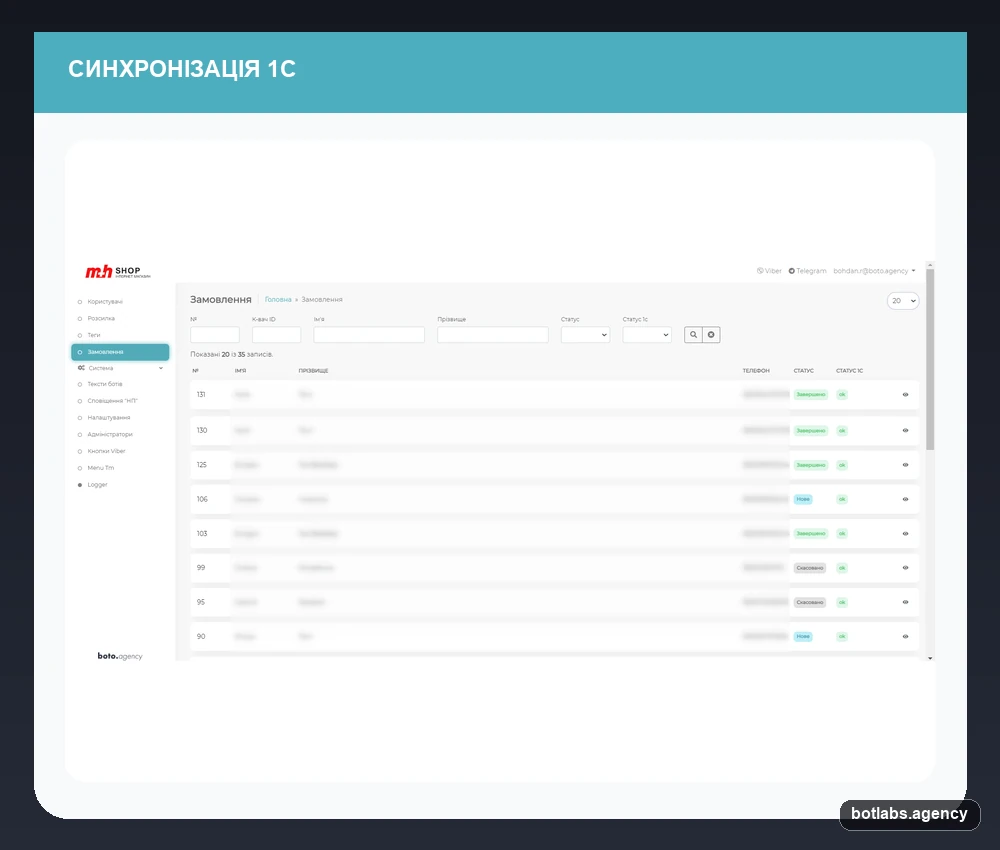Click the clear filters circle-x button
Screen dimensions: 1000x850
[x=711, y=335]
